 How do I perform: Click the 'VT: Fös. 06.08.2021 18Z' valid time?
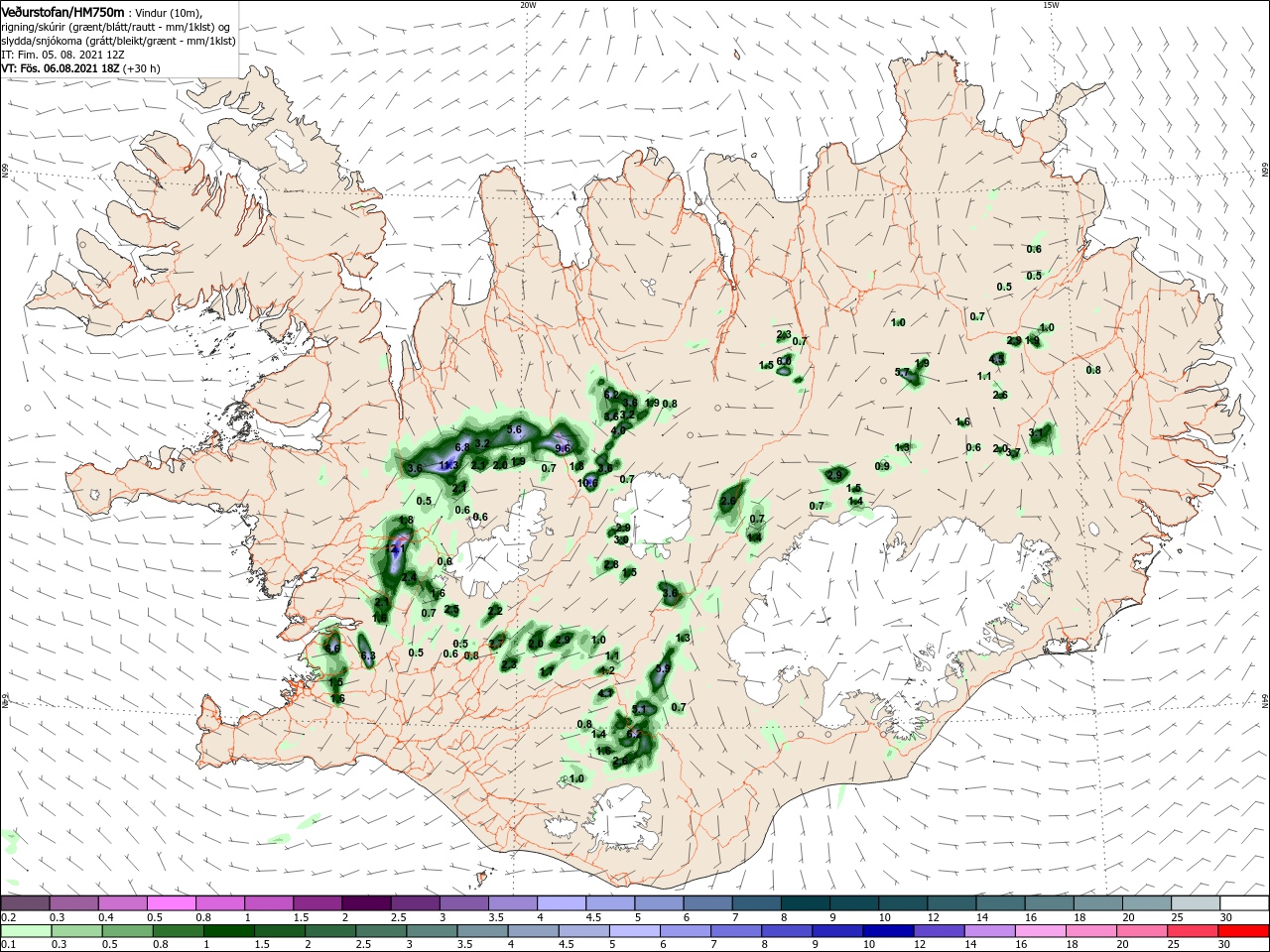[60, 68]
